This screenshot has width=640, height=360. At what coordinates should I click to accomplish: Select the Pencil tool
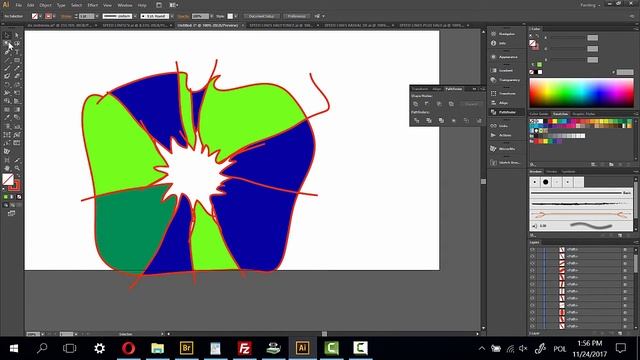[x=17, y=68]
